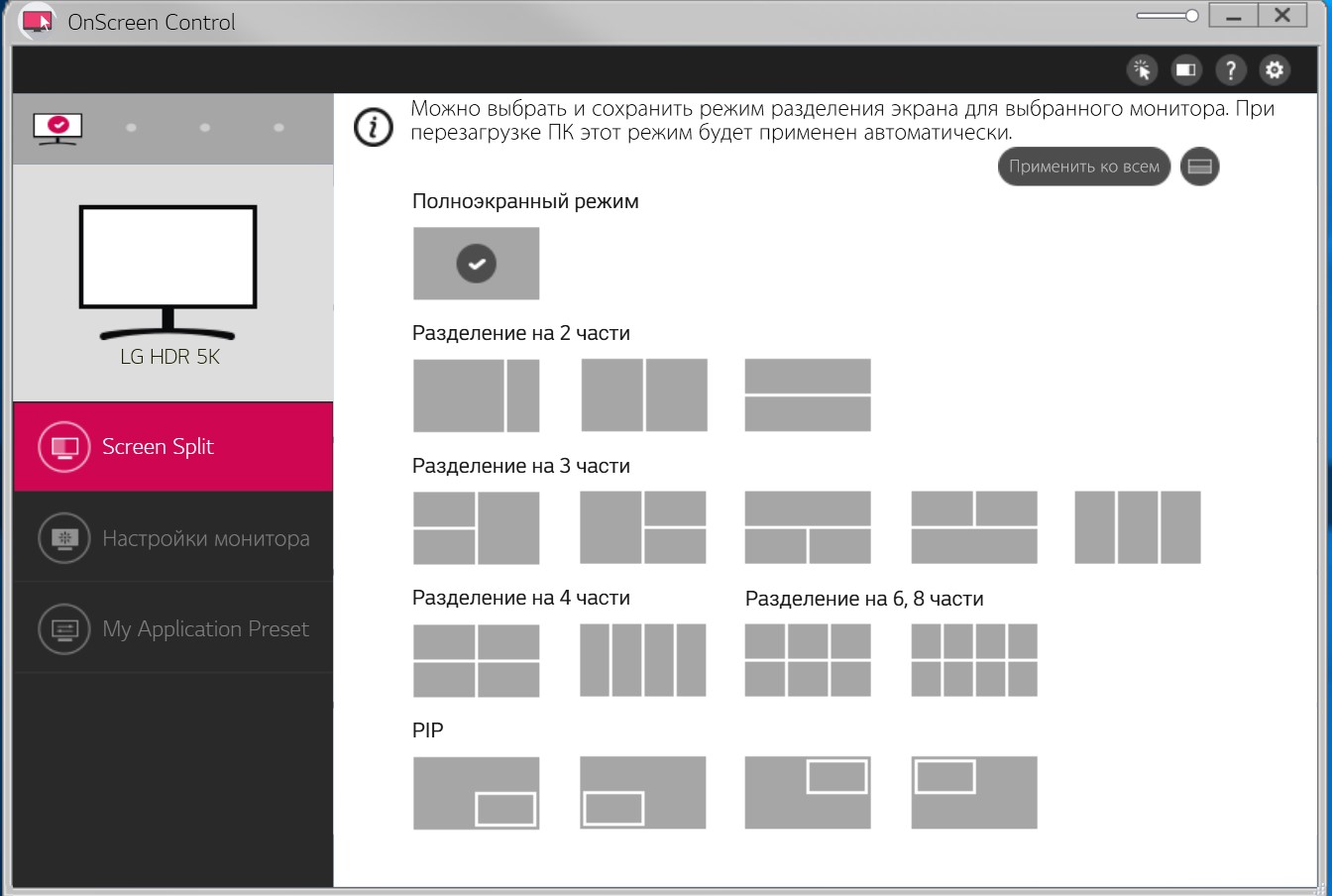1332x896 pixels.
Task: Click the 'LG HDR 5K' monitor label
Action: pos(169,357)
